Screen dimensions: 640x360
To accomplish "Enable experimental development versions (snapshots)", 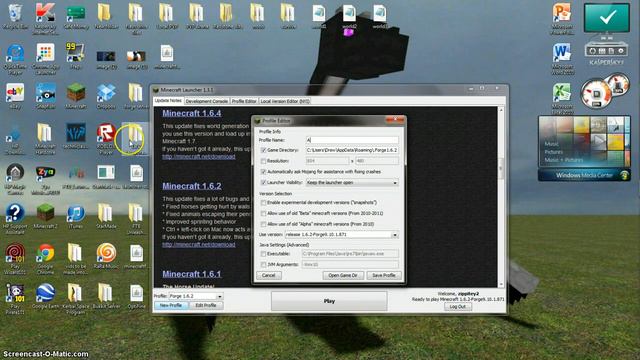I will click(x=263, y=202).
